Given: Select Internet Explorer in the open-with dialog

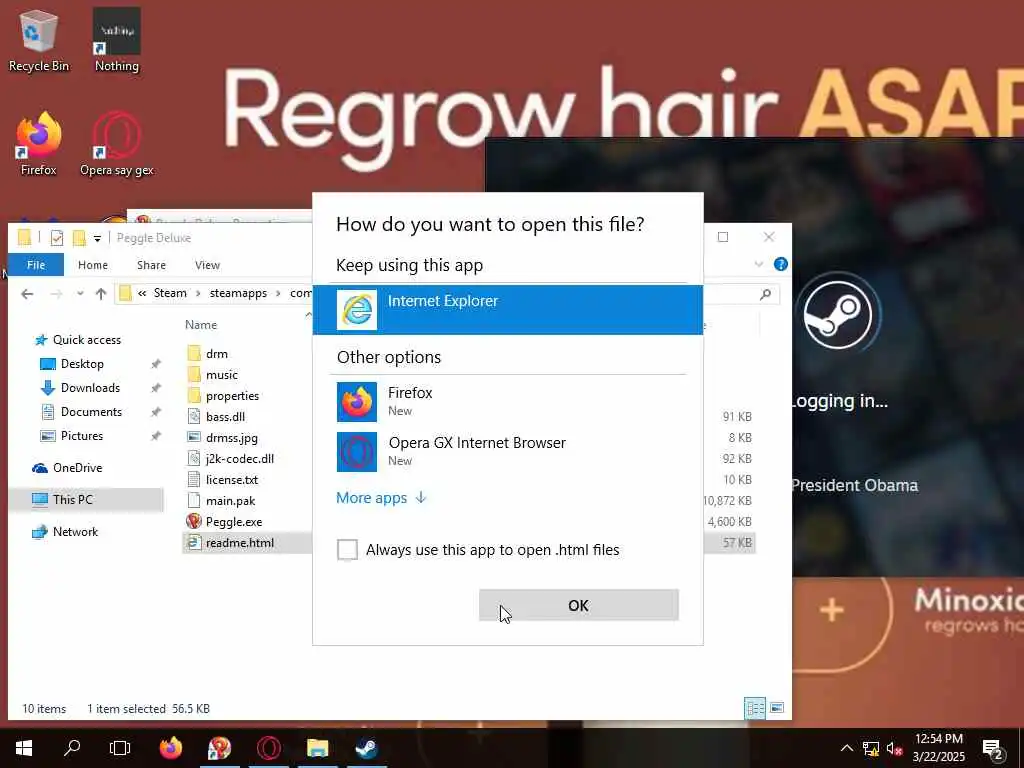Looking at the screenshot, I should 507,310.
